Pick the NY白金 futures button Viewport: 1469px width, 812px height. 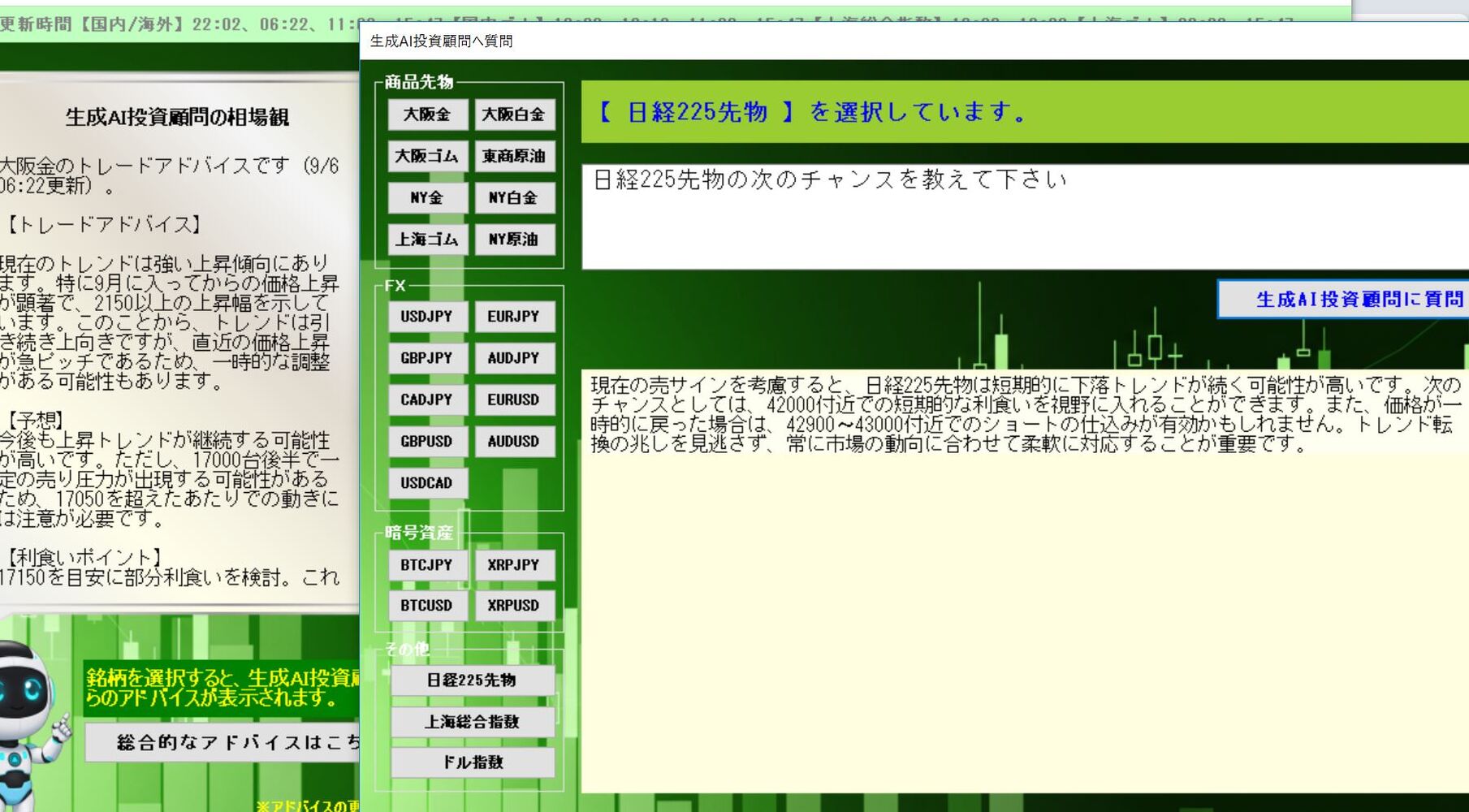point(514,197)
